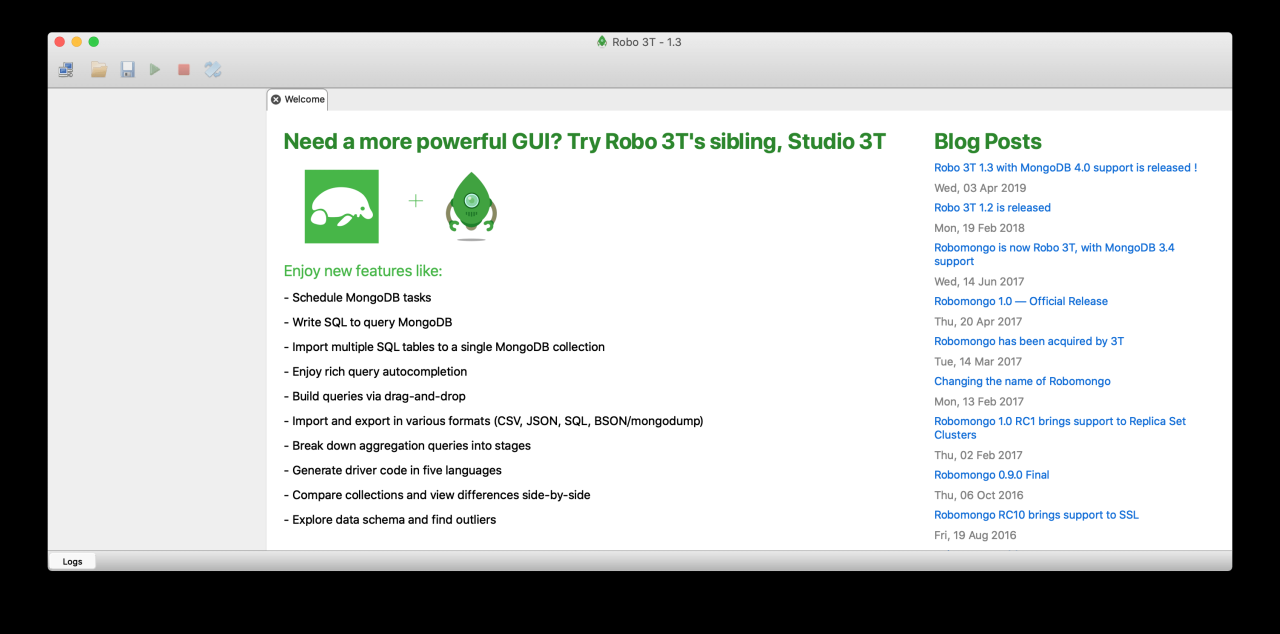Minimize the window with yellow button
1280x634 pixels.
[77, 42]
